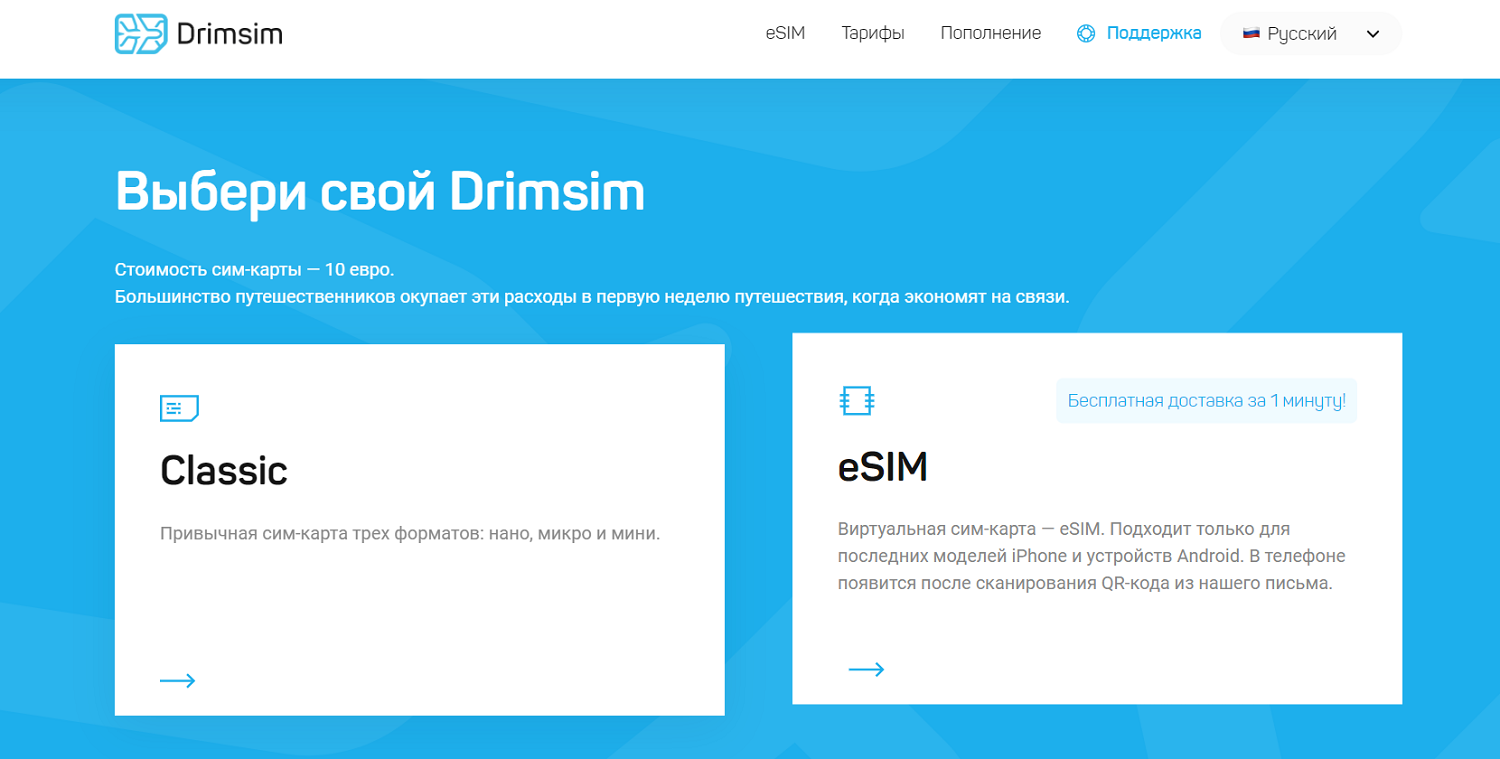The image size is (1500, 759).
Task: Click the lifebuoy support icon
Action: 1086,33
